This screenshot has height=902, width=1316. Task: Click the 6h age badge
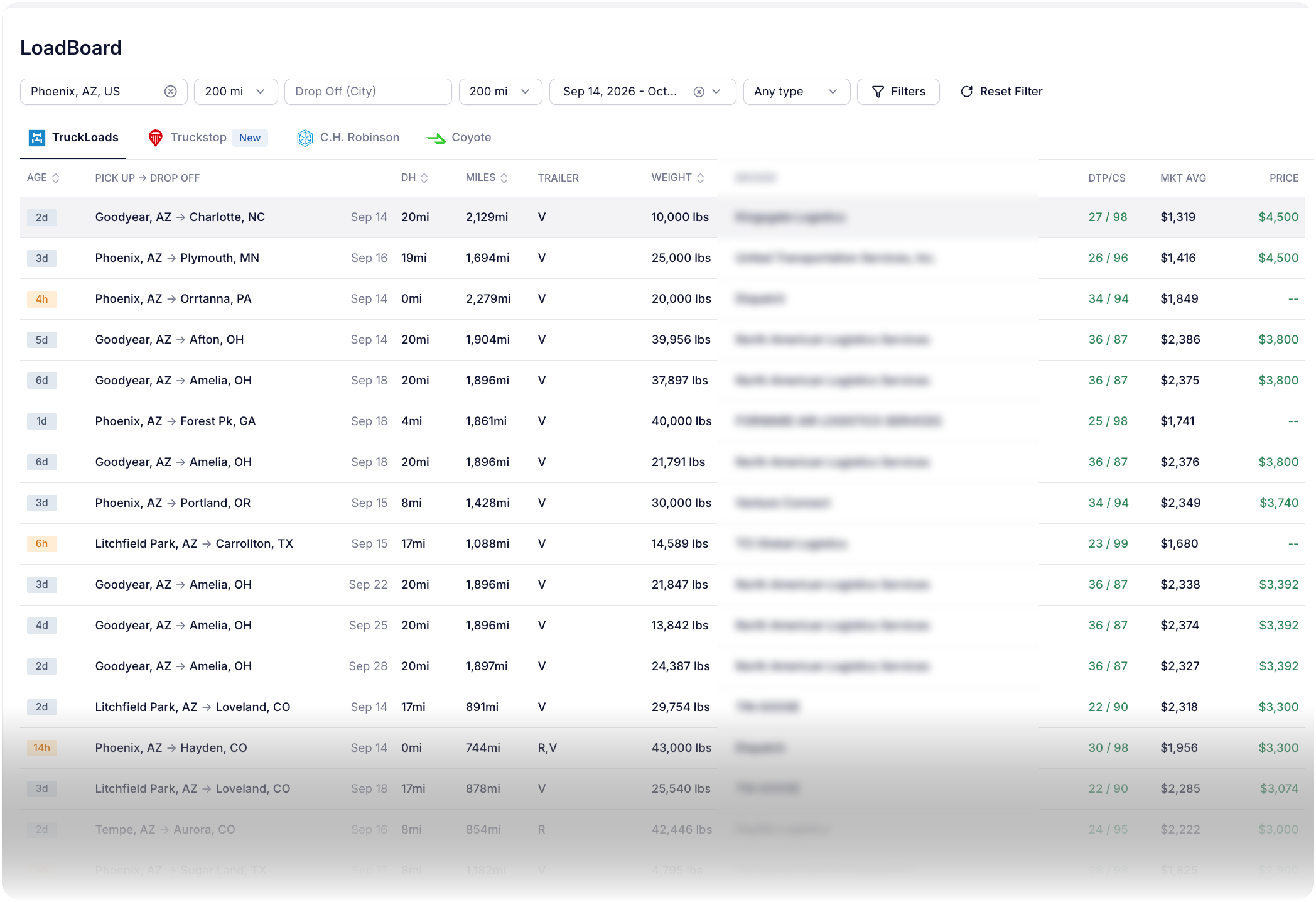point(41,544)
